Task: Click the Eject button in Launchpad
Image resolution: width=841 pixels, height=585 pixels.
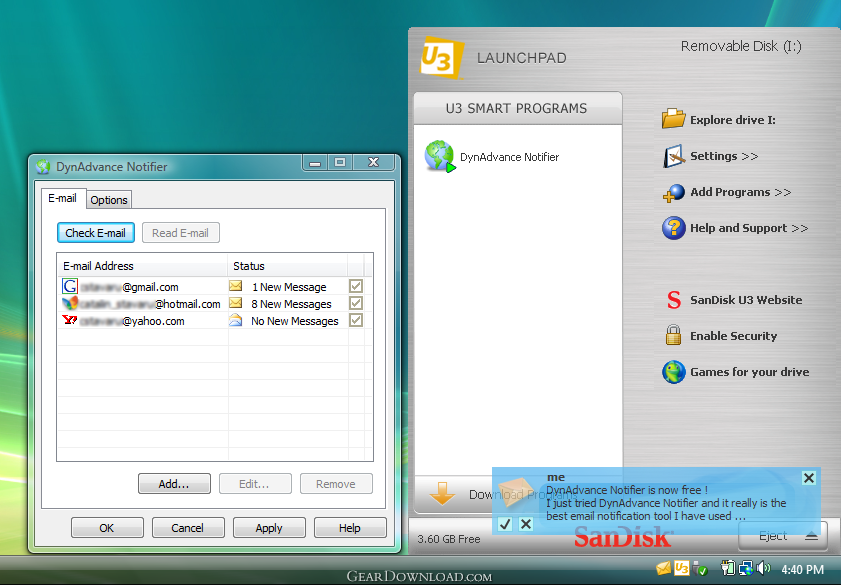Action: point(782,536)
